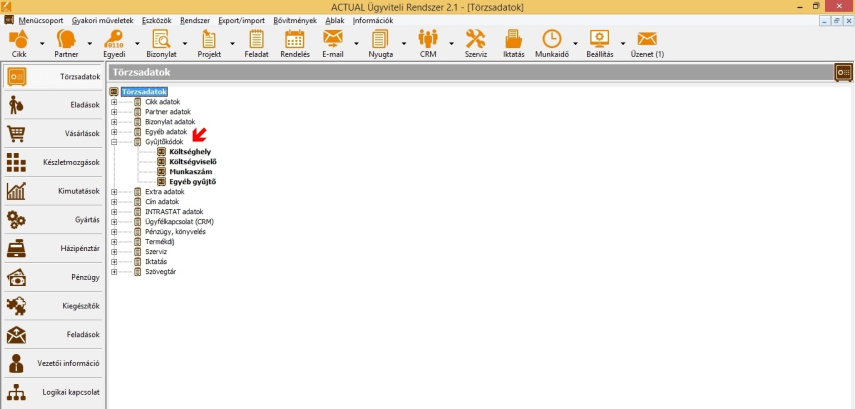The height and width of the screenshot is (409, 855).
Task: Open the Cikk toolbar icon
Action: click(x=18, y=41)
